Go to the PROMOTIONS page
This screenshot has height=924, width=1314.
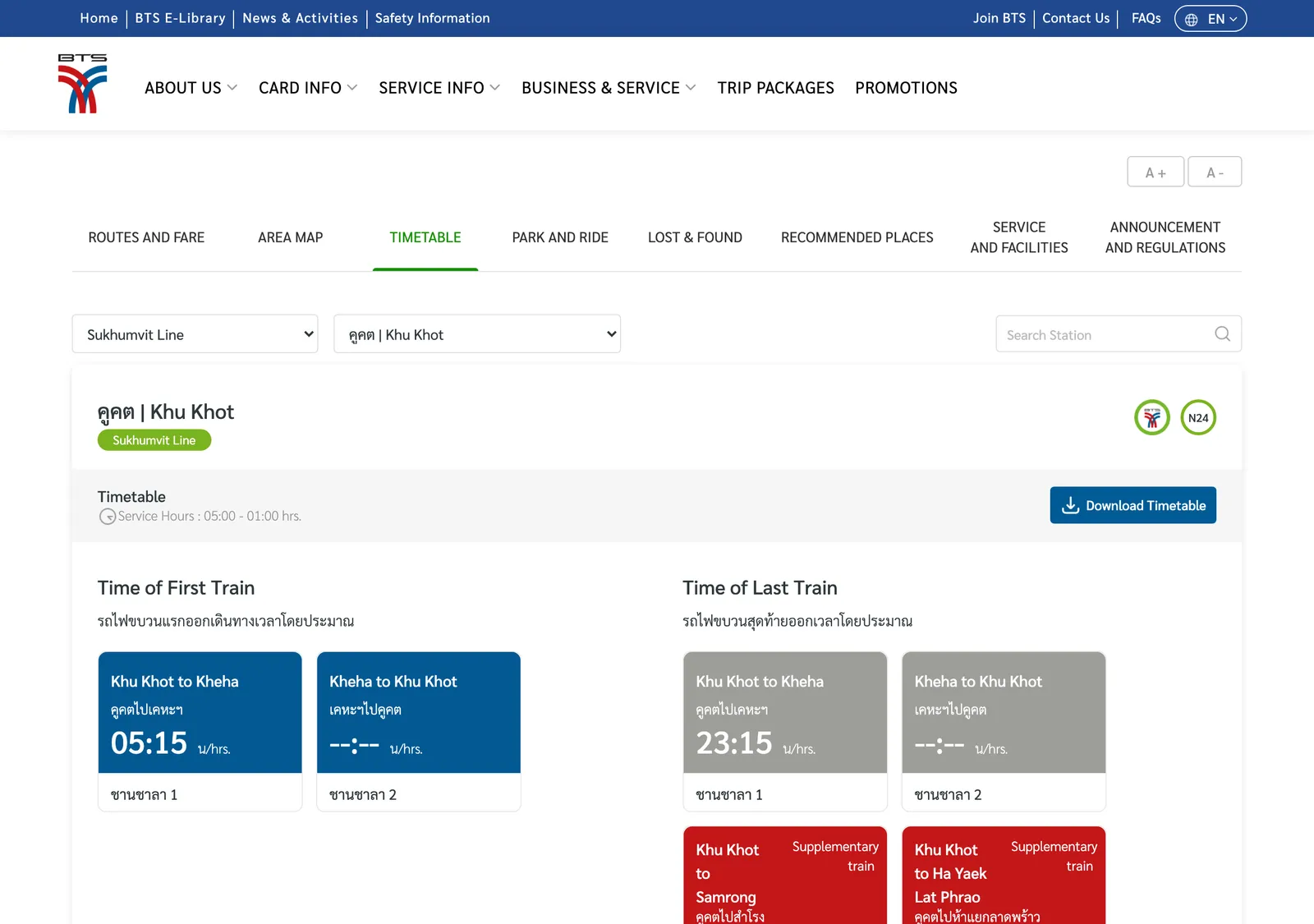tap(906, 88)
